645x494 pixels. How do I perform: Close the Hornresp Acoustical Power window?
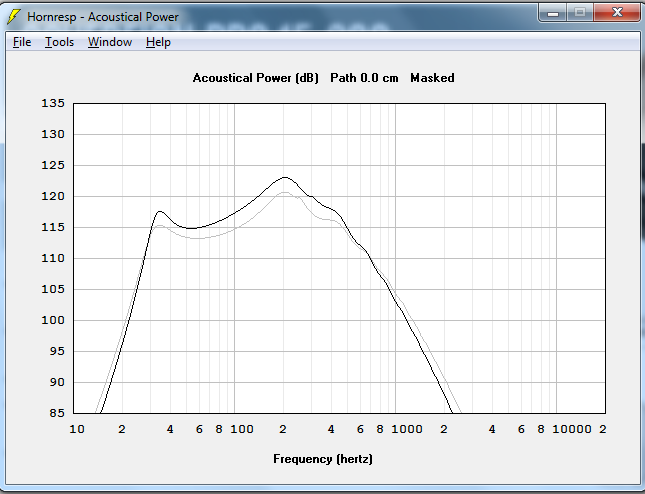coord(617,13)
